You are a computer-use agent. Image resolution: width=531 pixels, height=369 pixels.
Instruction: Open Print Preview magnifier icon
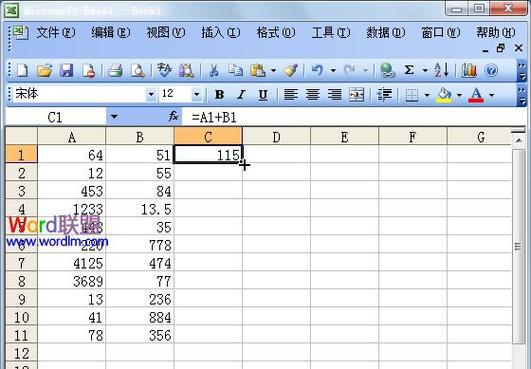click(x=137, y=70)
